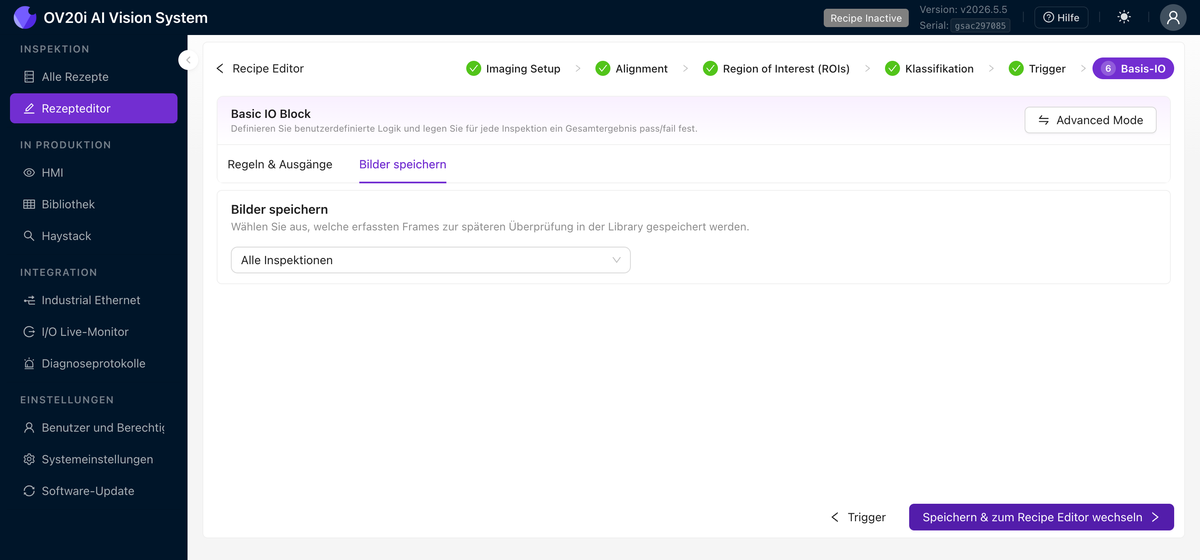
Task: Jump to the Alignment step
Action: tap(631, 69)
